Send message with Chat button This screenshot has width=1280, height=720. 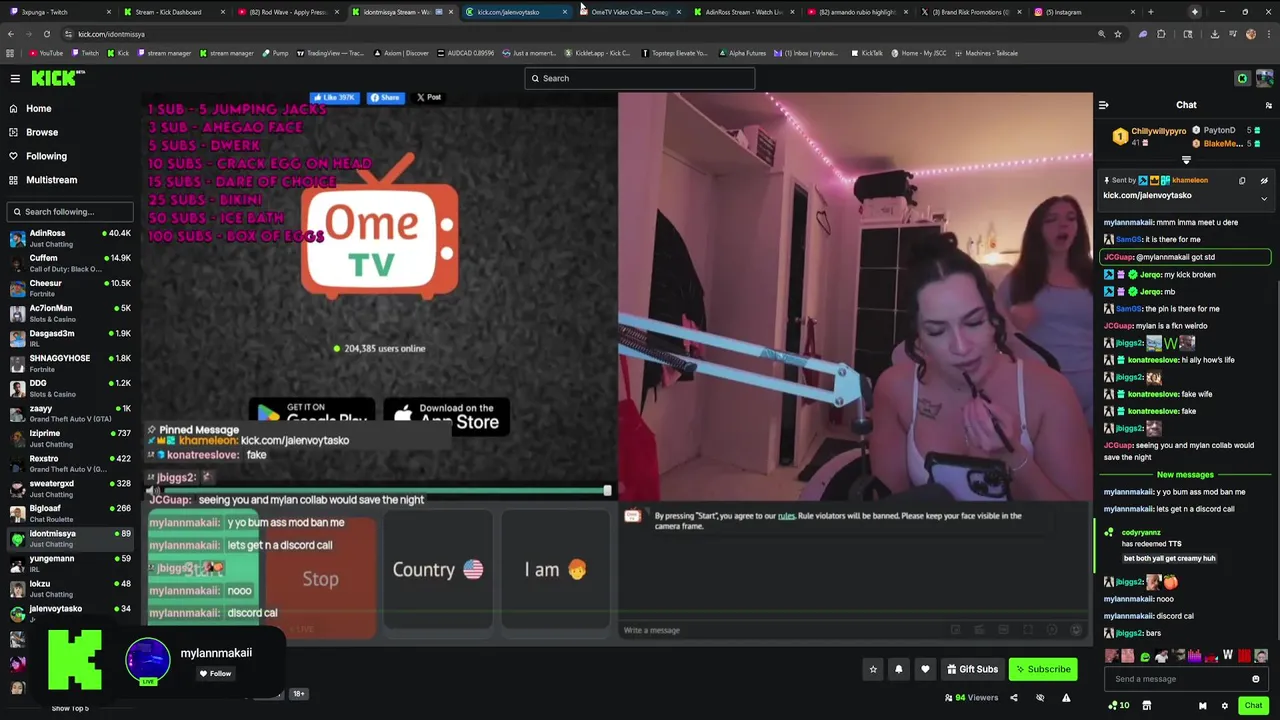[1253, 706]
